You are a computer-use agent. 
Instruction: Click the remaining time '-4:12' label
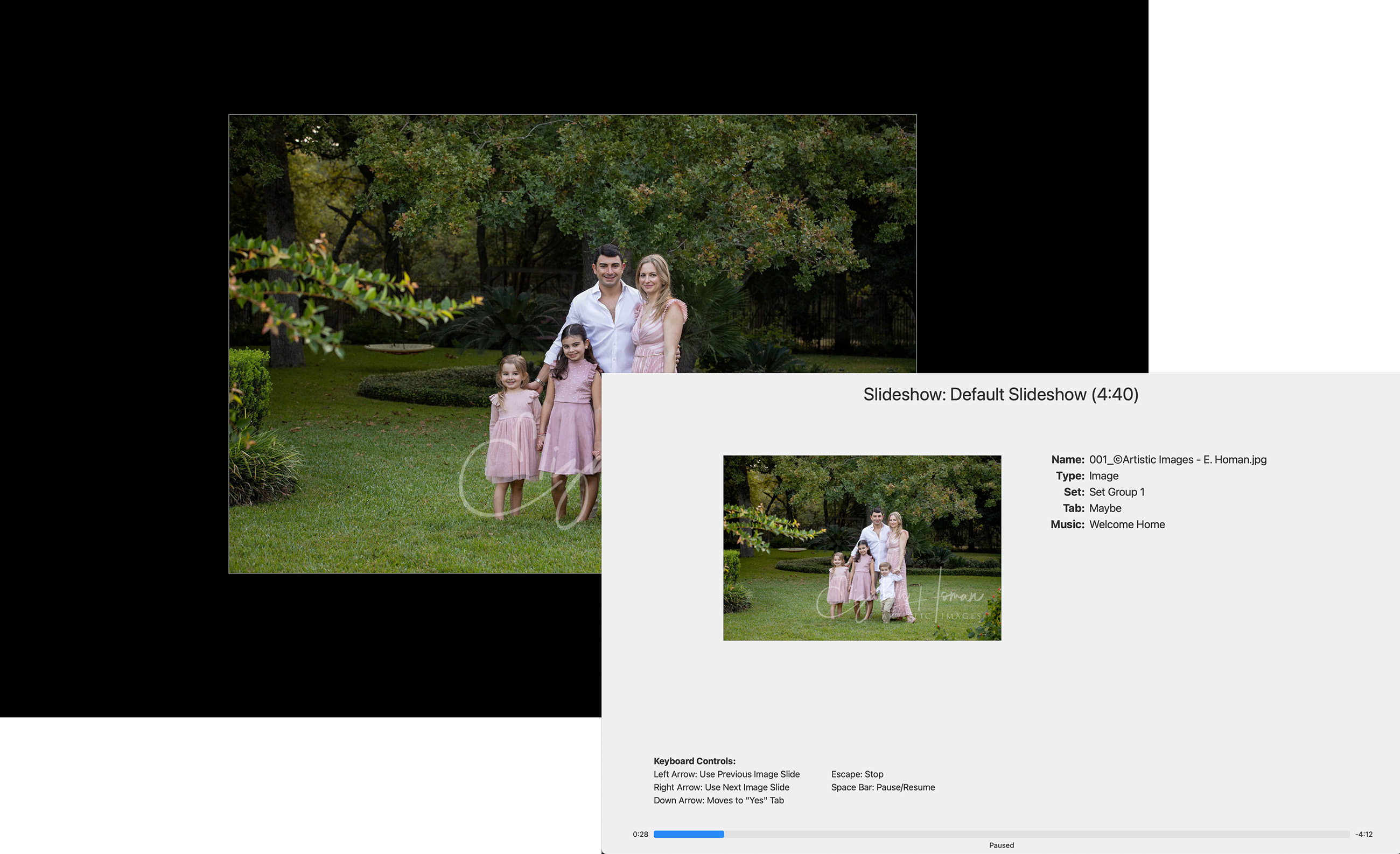(x=1363, y=834)
